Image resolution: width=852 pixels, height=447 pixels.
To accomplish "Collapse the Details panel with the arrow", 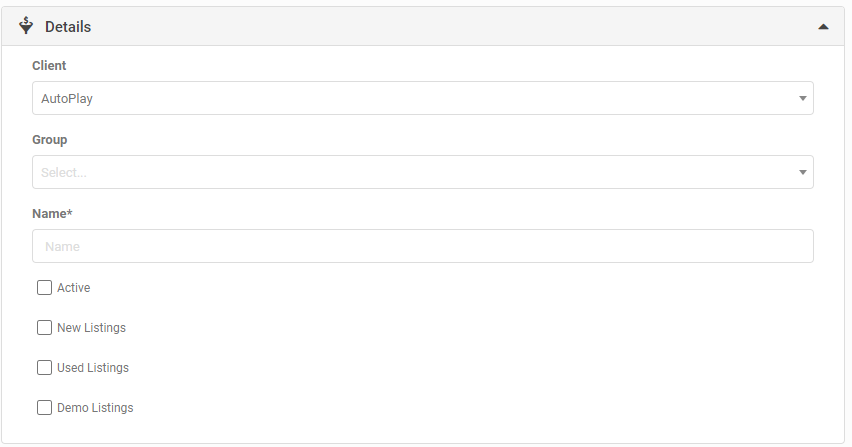I will tap(823, 27).
